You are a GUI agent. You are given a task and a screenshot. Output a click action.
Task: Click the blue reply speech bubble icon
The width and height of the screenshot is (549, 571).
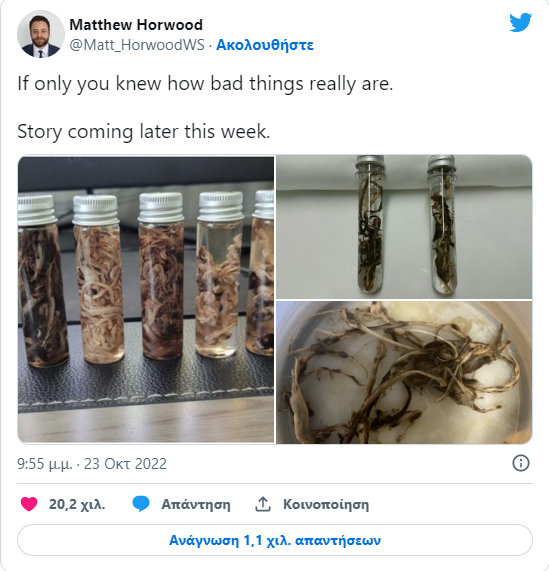[141, 504]
